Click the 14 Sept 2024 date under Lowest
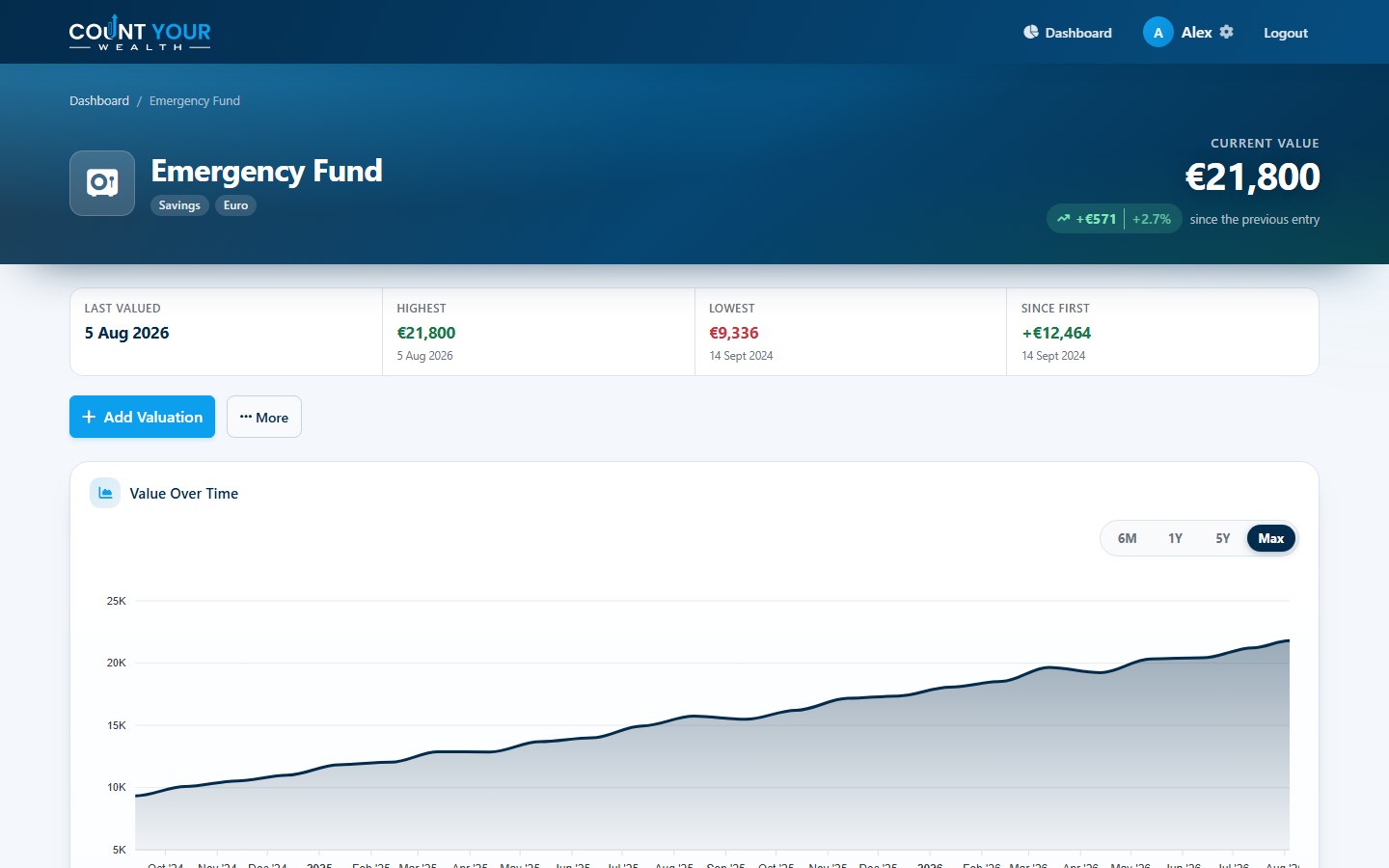 coord(741,356)
